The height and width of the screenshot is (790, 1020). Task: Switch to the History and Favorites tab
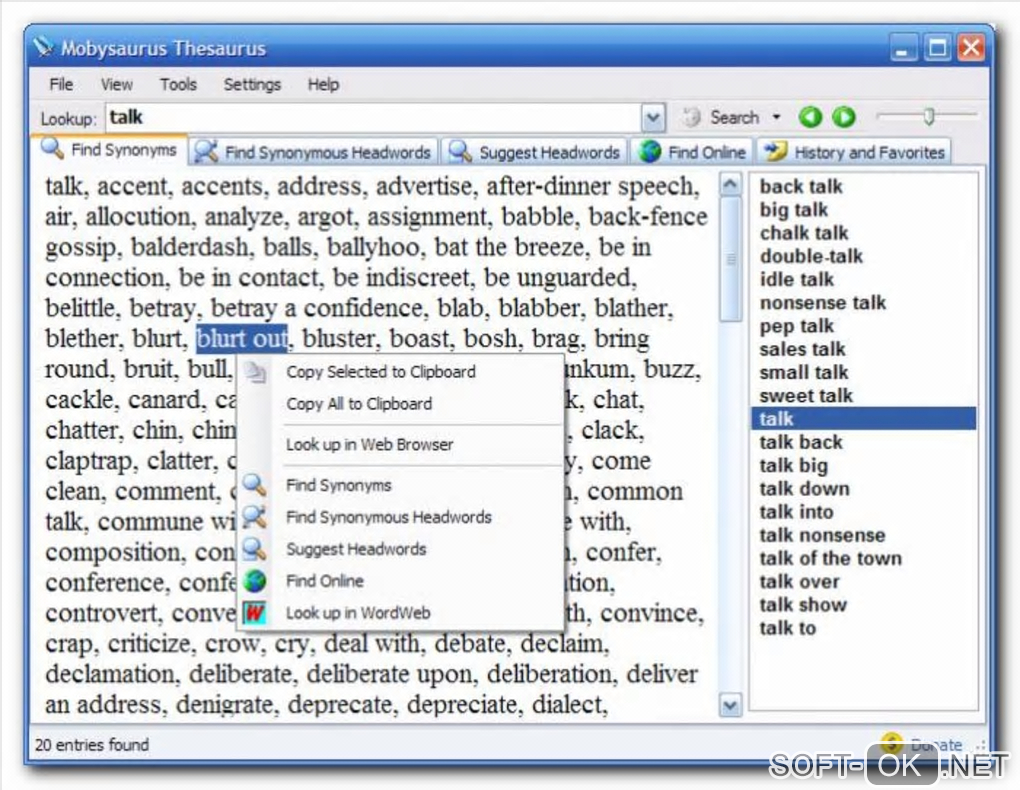point(855,152)
